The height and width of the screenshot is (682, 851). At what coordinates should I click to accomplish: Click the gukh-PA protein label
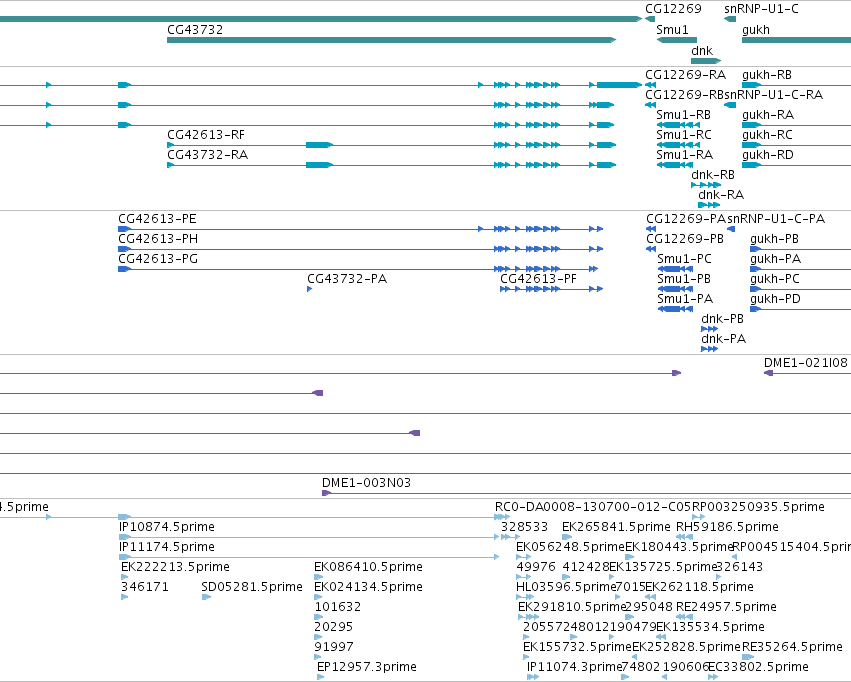click(775, 259)
